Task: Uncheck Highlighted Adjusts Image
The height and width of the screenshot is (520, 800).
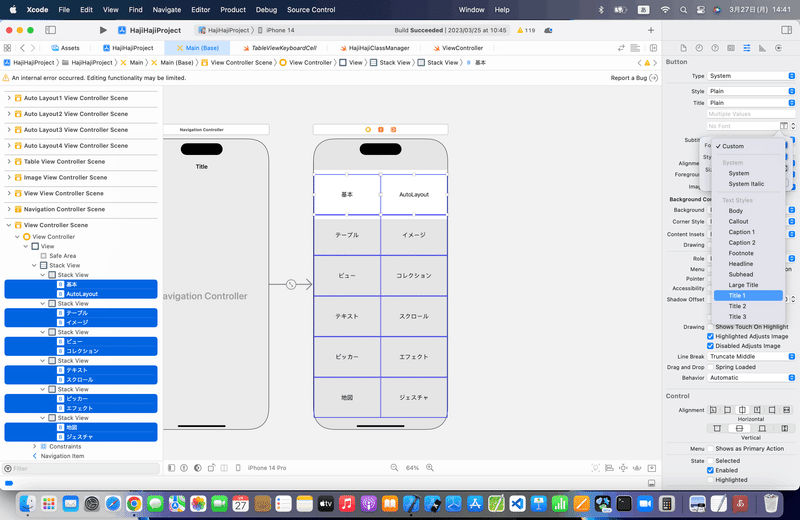Action: [x=710, y=336]
